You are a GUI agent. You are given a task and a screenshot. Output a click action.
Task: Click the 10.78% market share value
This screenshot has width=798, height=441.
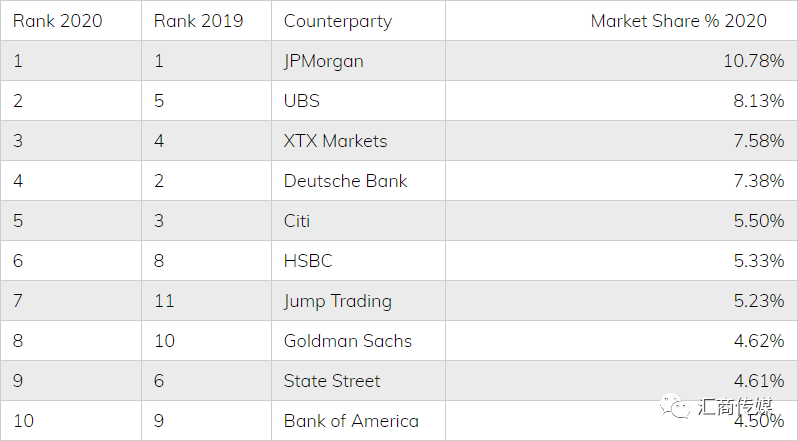(x=754, y=61)
